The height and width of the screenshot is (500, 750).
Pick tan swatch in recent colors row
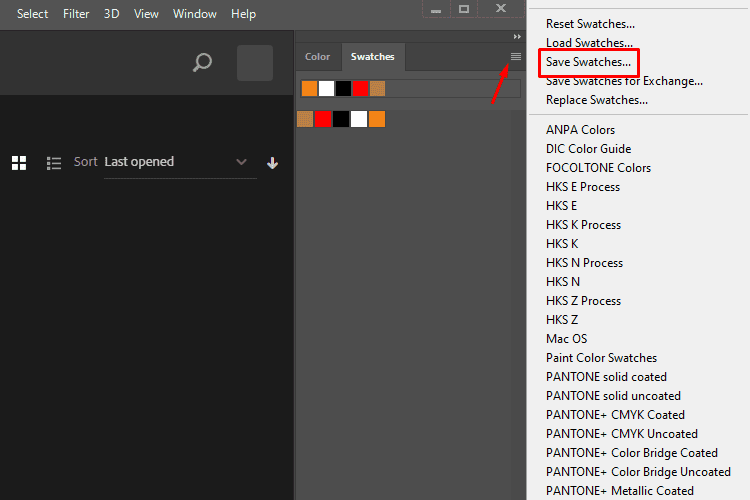377,89
